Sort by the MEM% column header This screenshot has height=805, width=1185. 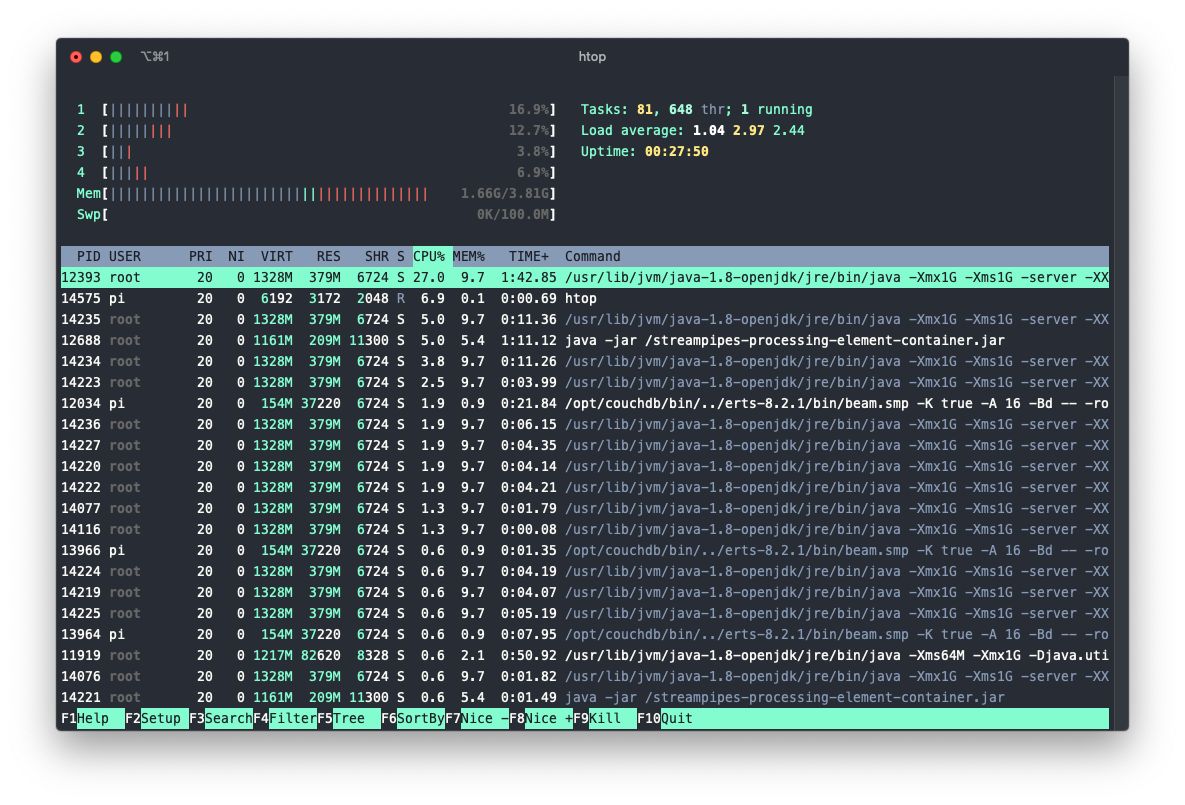469,256
